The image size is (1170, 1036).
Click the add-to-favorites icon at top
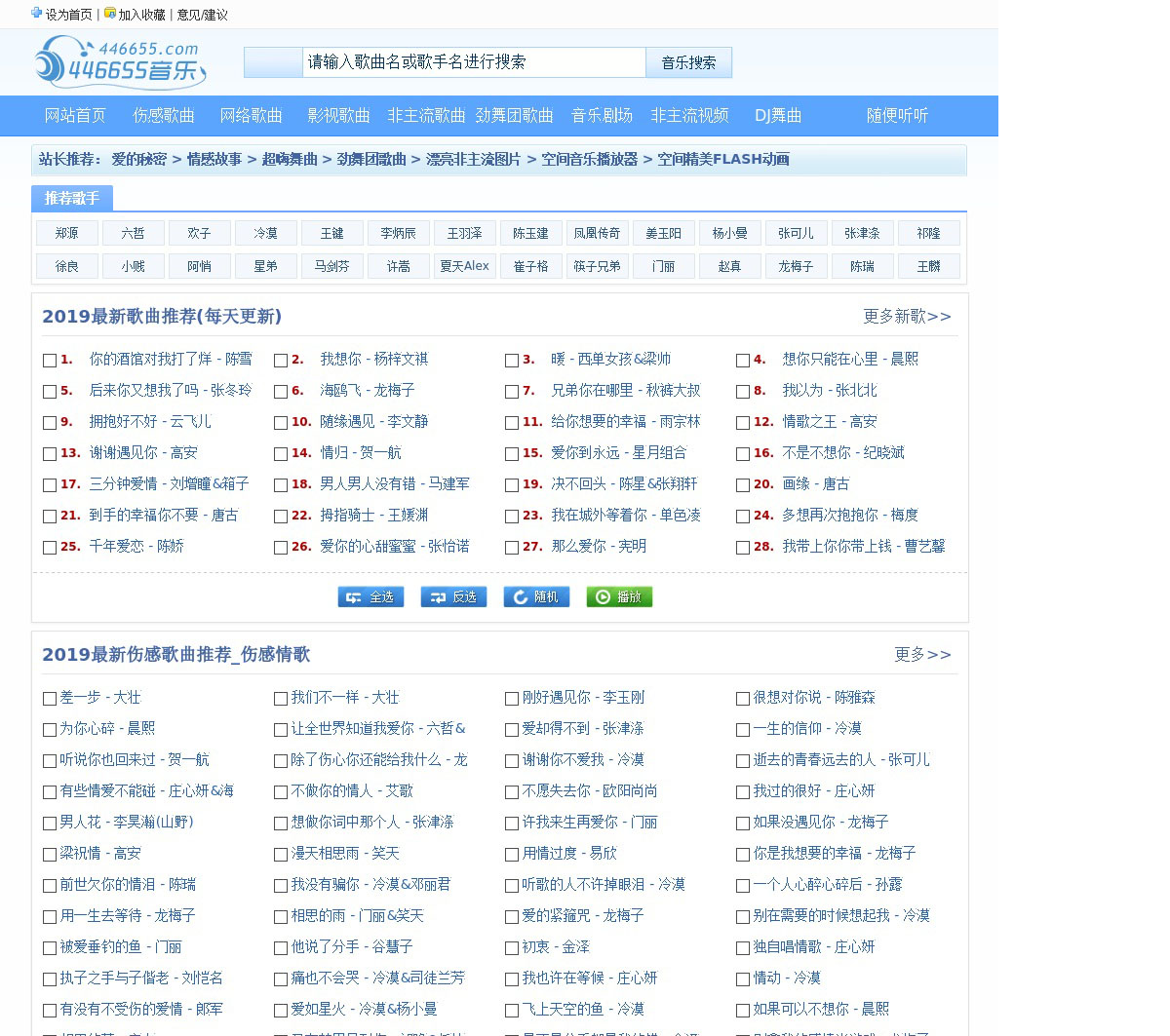110,14
